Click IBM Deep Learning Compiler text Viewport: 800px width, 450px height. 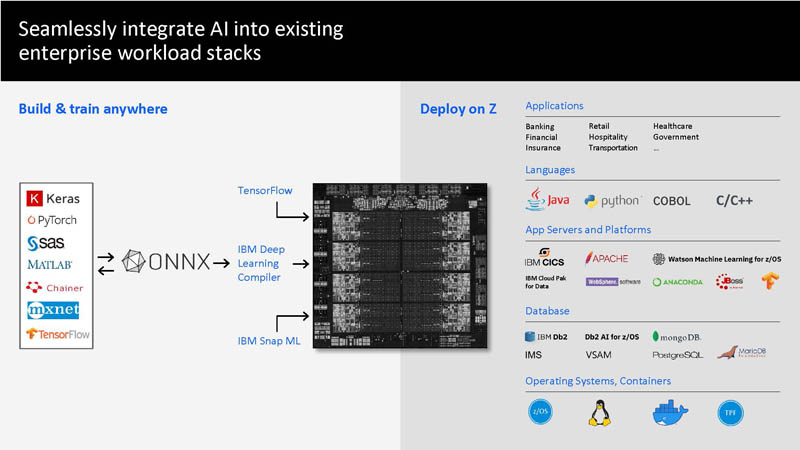pos(261,263)
